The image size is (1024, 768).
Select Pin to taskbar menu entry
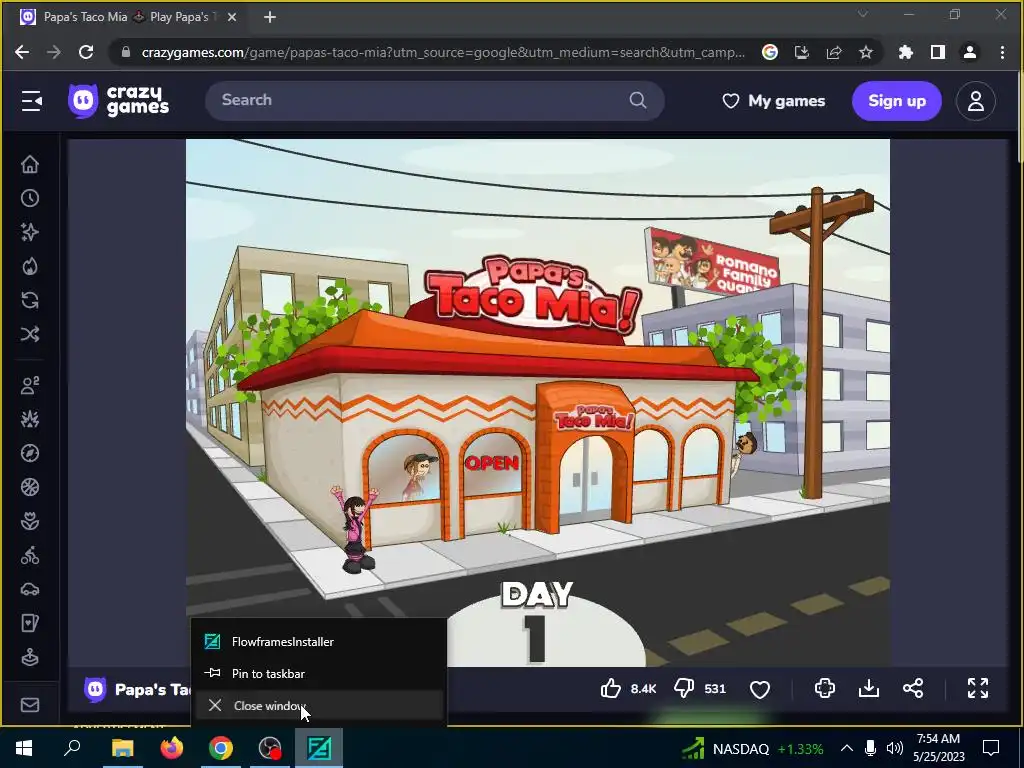coord(319,673)
